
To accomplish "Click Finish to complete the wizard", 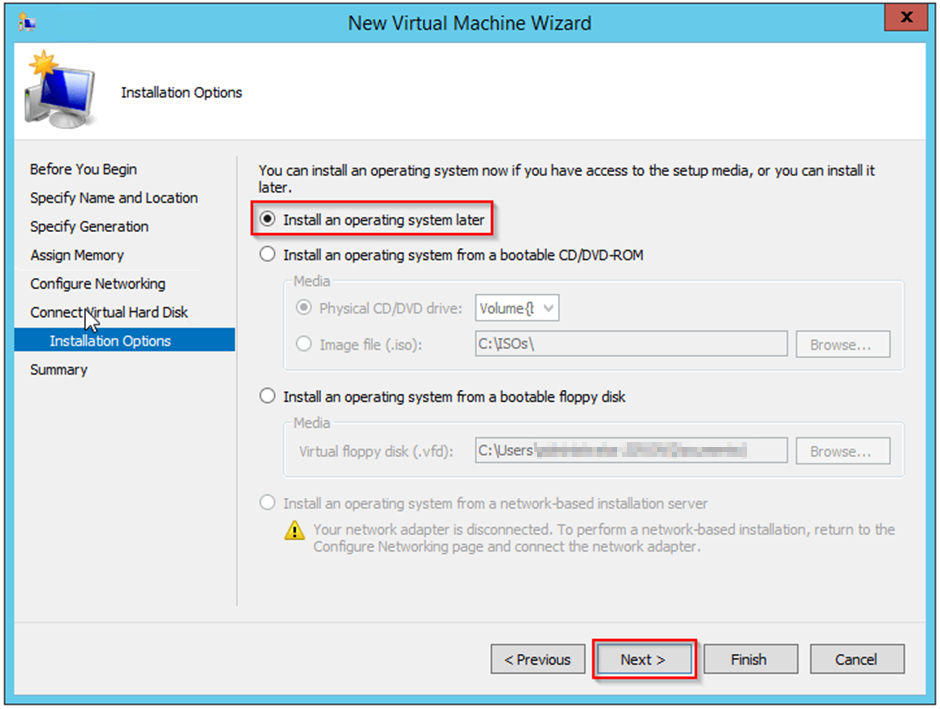I will (749, 660).
